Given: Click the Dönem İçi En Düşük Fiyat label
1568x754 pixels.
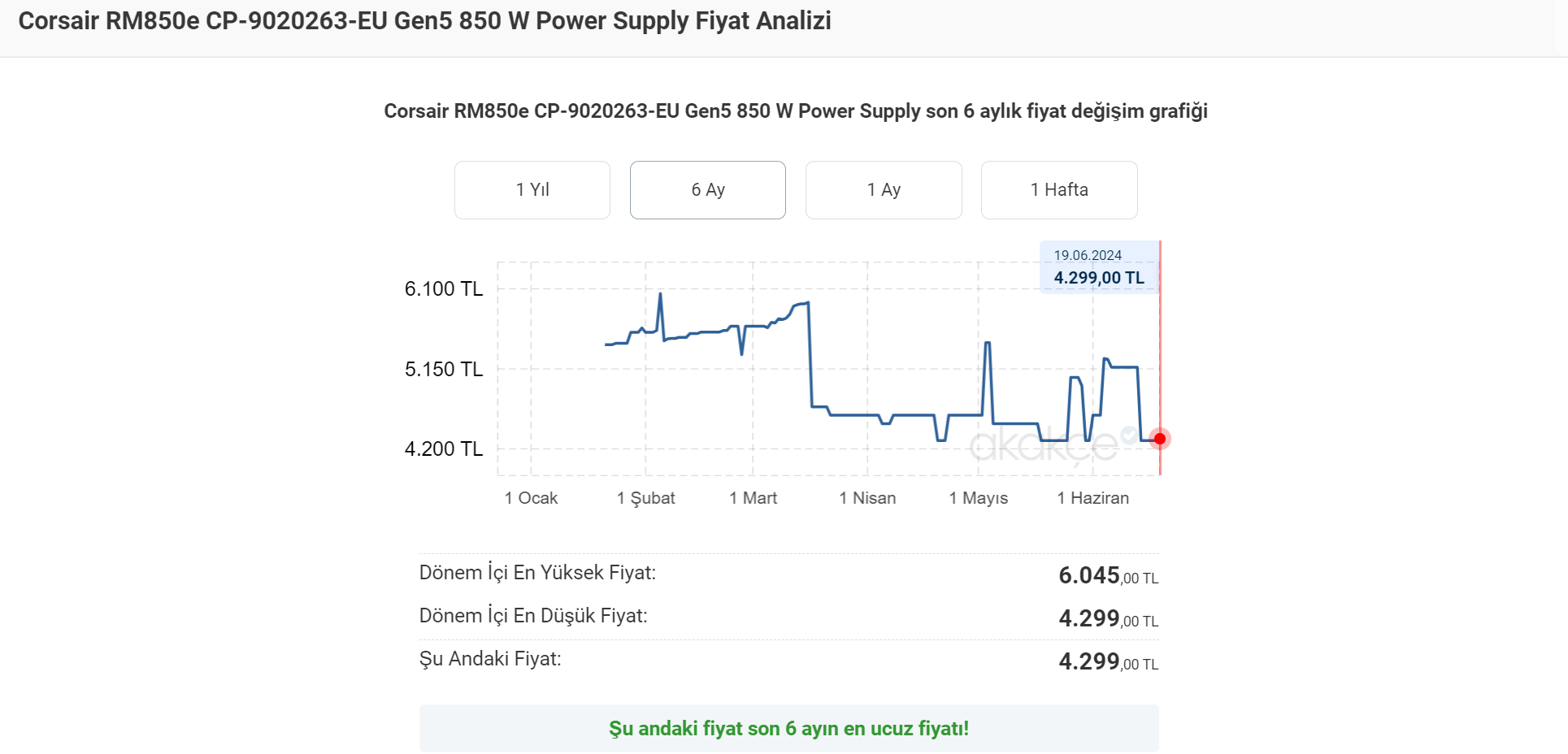Looking at the screenshot, I should coord(533,616).
